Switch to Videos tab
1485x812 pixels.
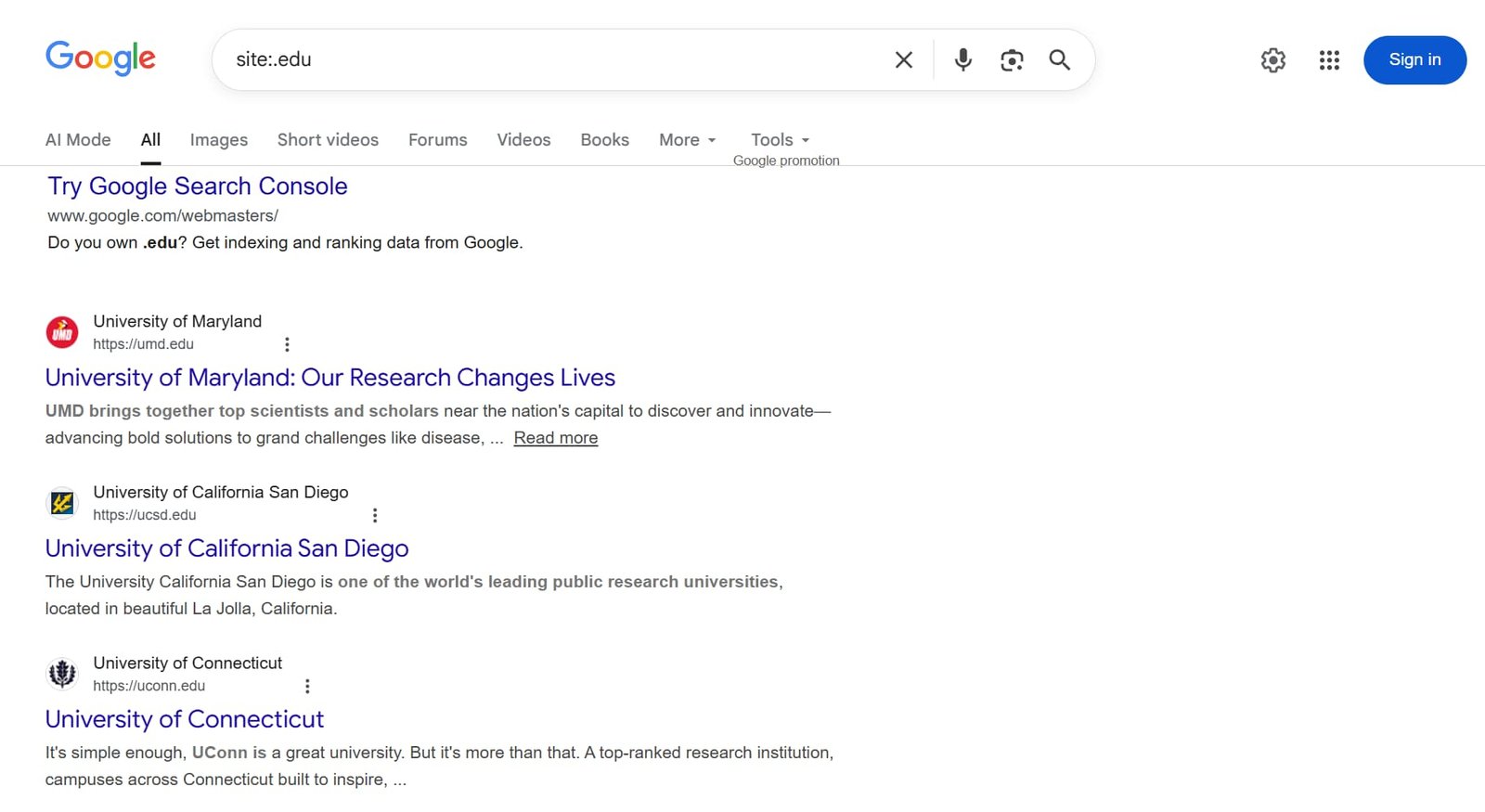tap(523, 140)
